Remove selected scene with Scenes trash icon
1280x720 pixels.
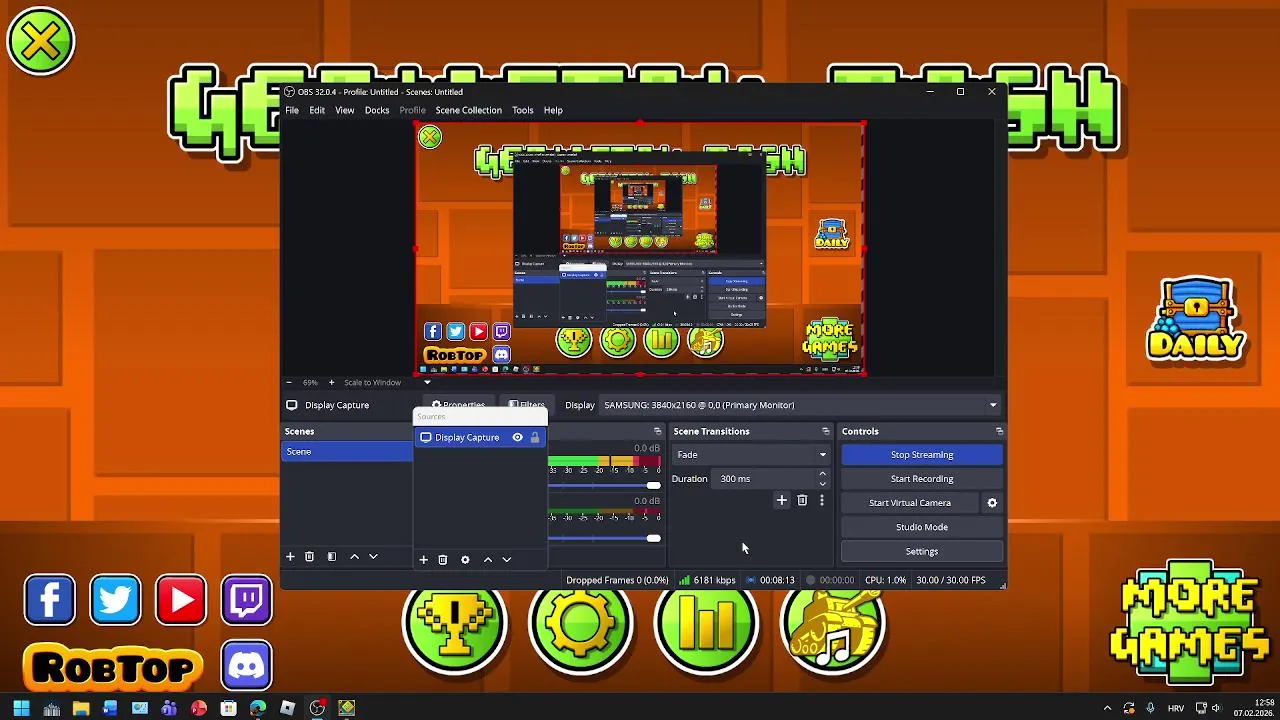309,557
